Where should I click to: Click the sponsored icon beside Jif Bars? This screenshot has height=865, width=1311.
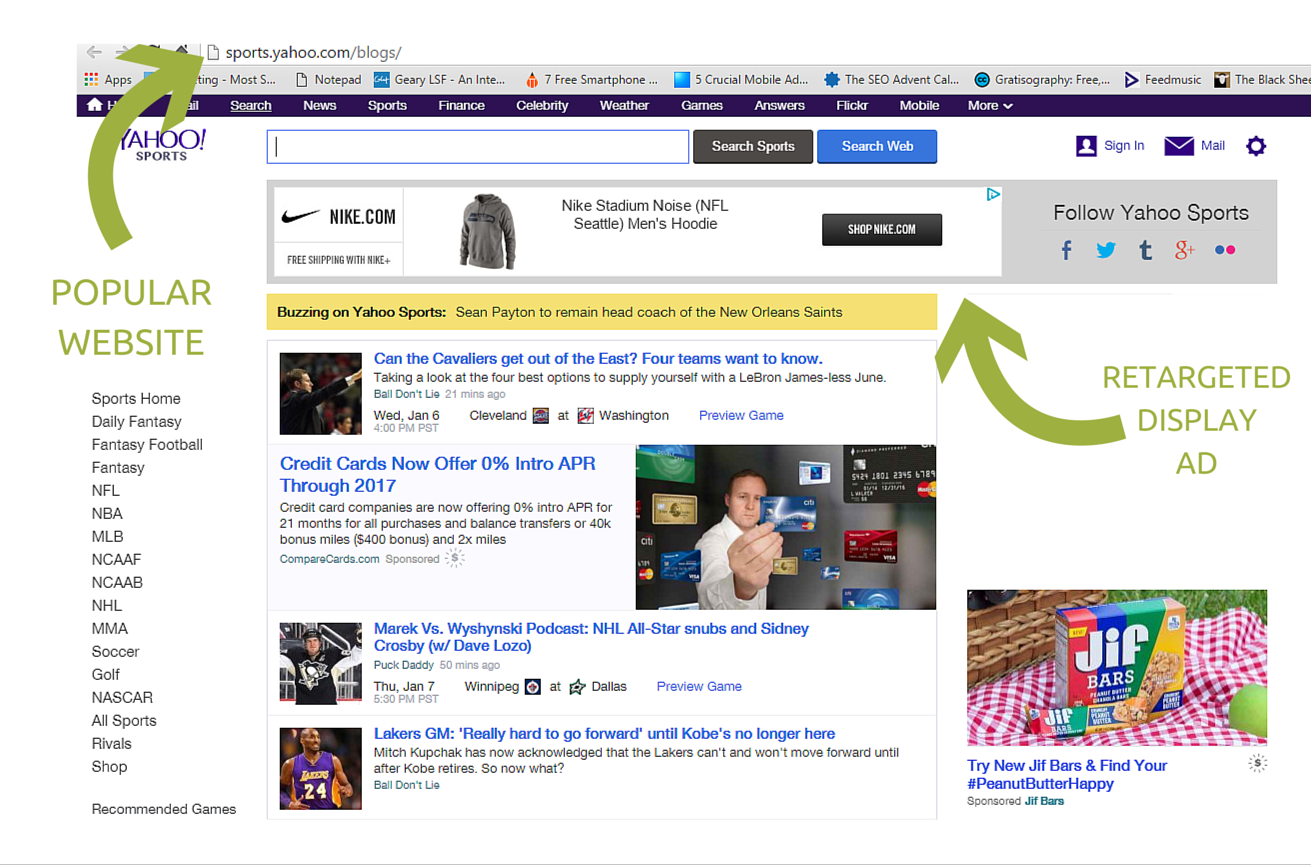pos(1257,763)
